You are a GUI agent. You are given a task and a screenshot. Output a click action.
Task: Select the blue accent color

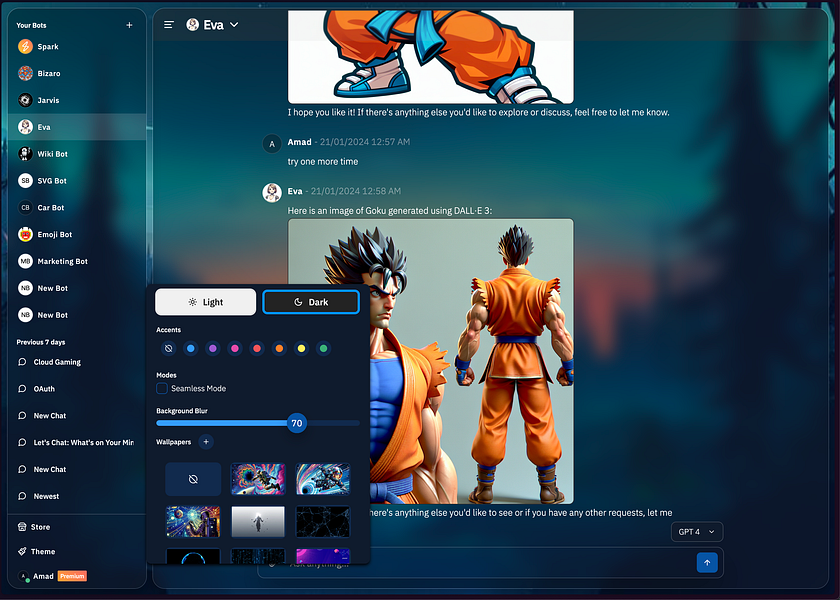[x=191, y=349]
